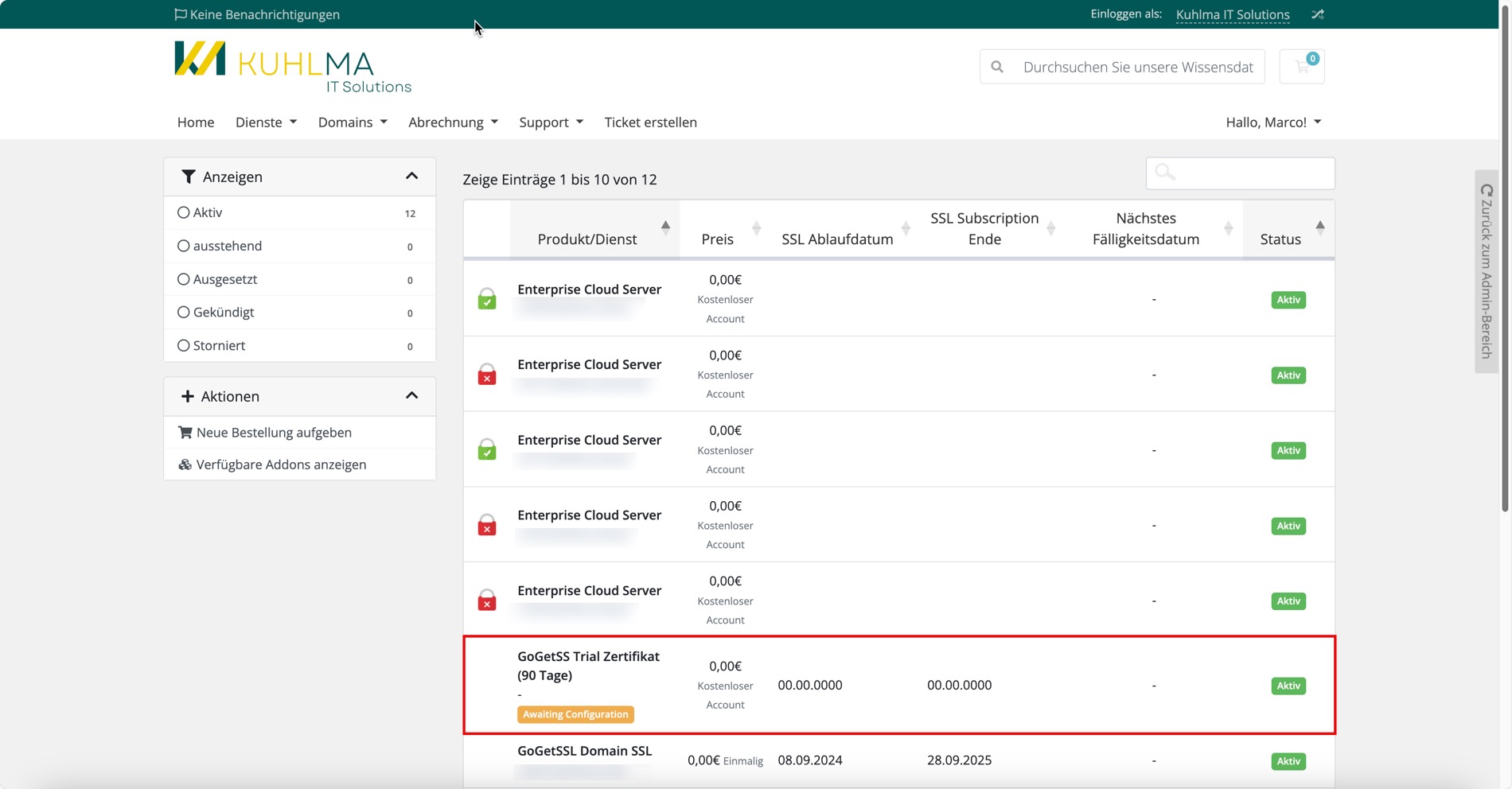Click the cubes icon in Verfügbare Addons anzeigen
The height and width of the screenshot is (789, 1512).
click(x=185, y=464)
